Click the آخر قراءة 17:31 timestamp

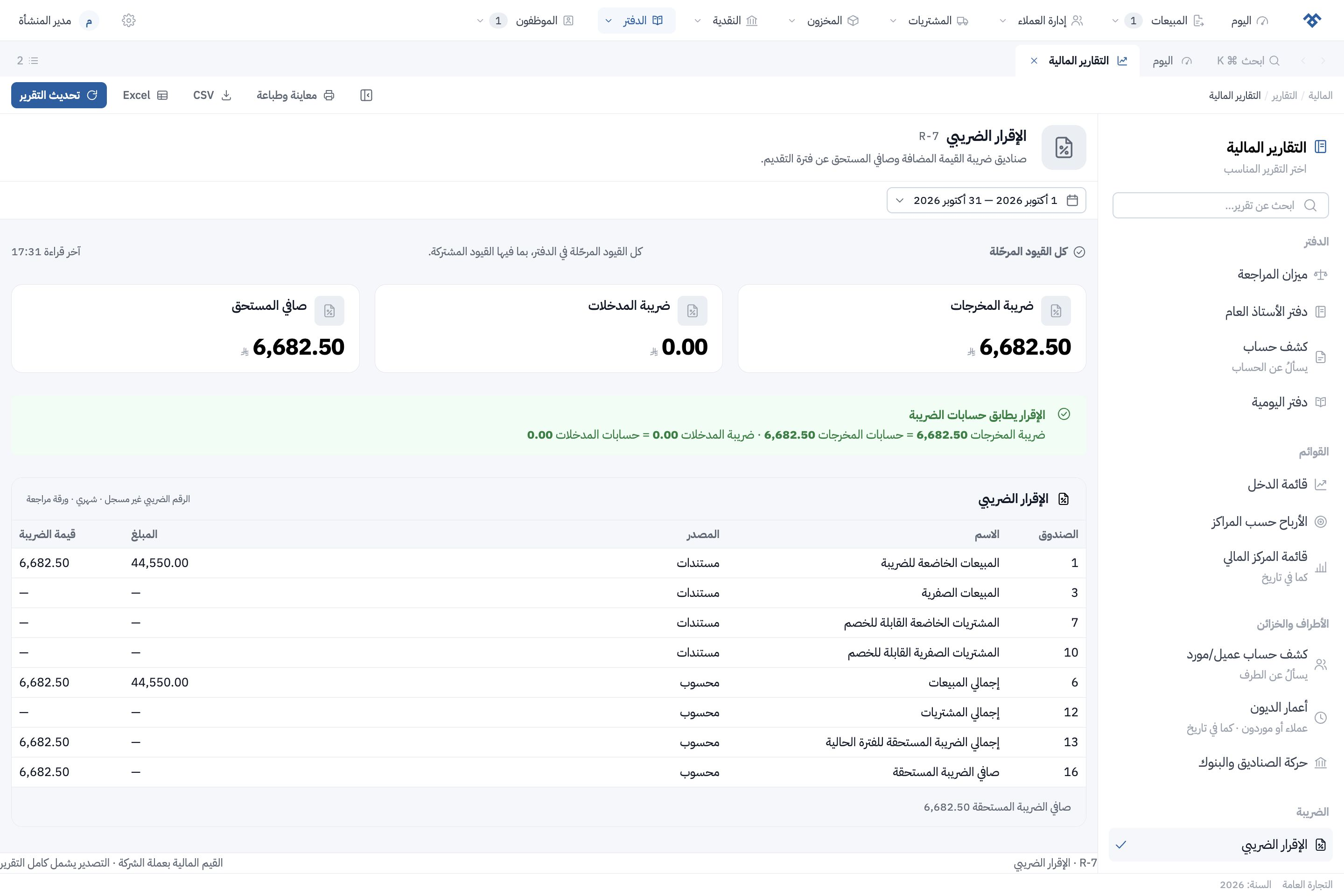tap(46, 252)
